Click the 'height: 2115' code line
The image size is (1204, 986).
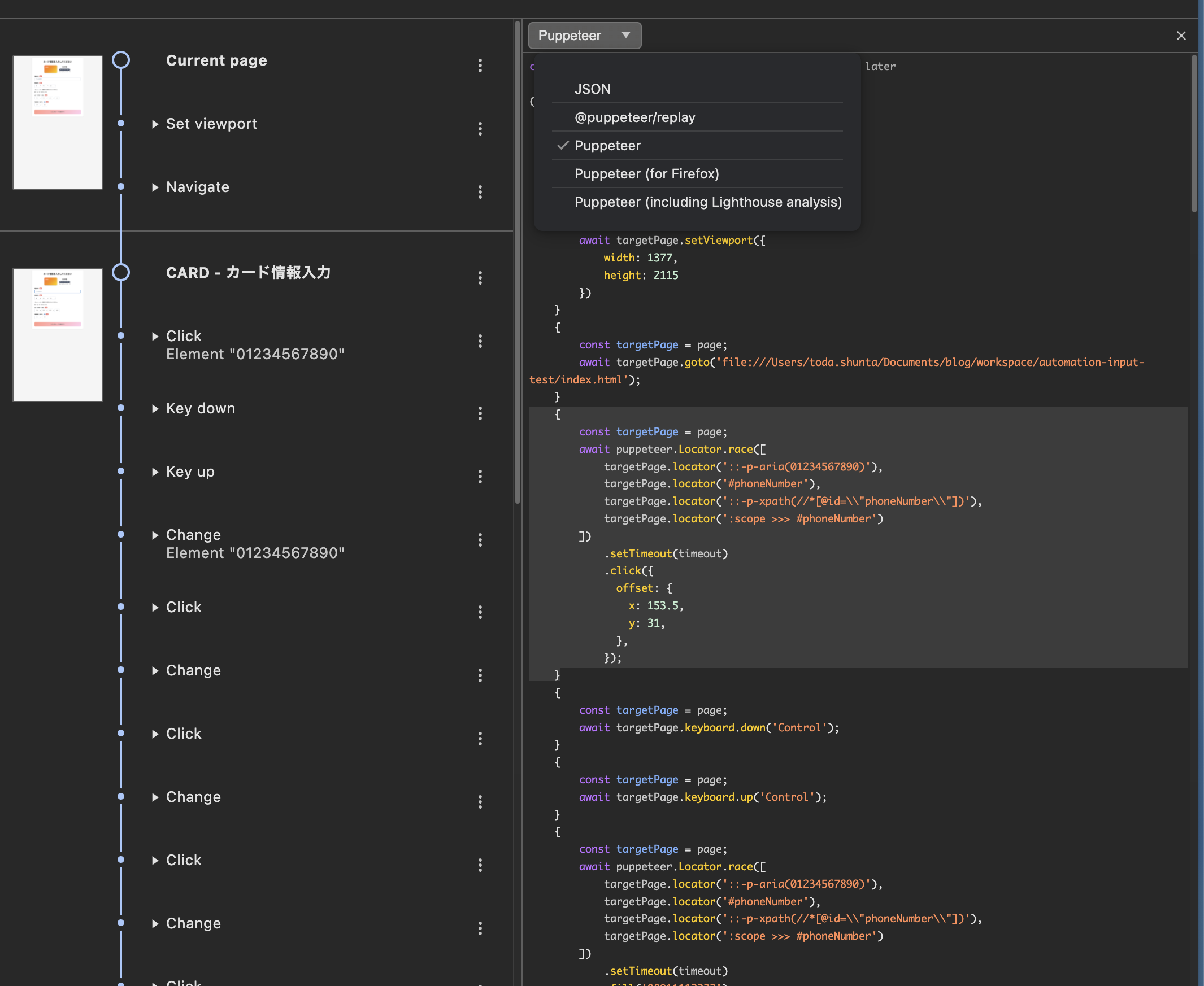click(x=640, y=276)
